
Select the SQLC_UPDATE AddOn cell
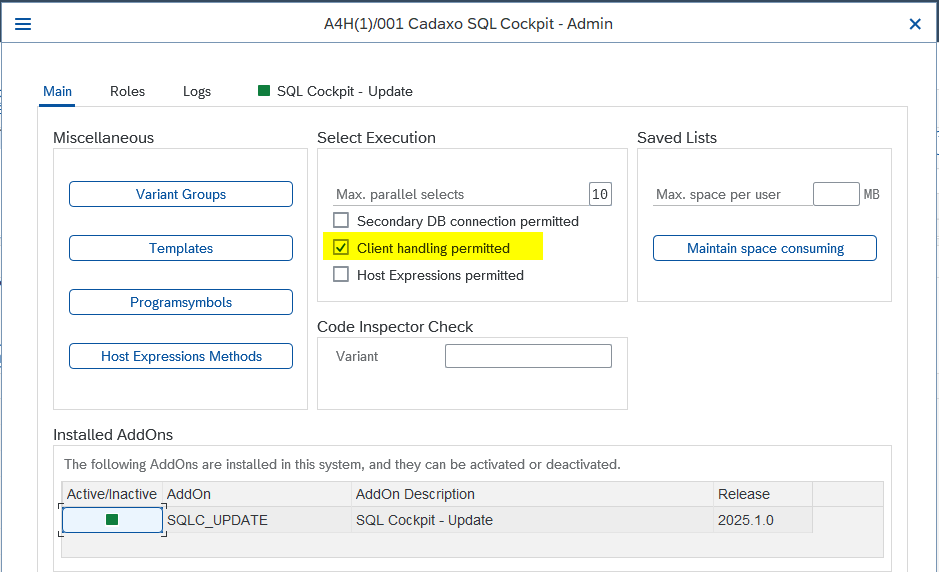click(257, 520)
